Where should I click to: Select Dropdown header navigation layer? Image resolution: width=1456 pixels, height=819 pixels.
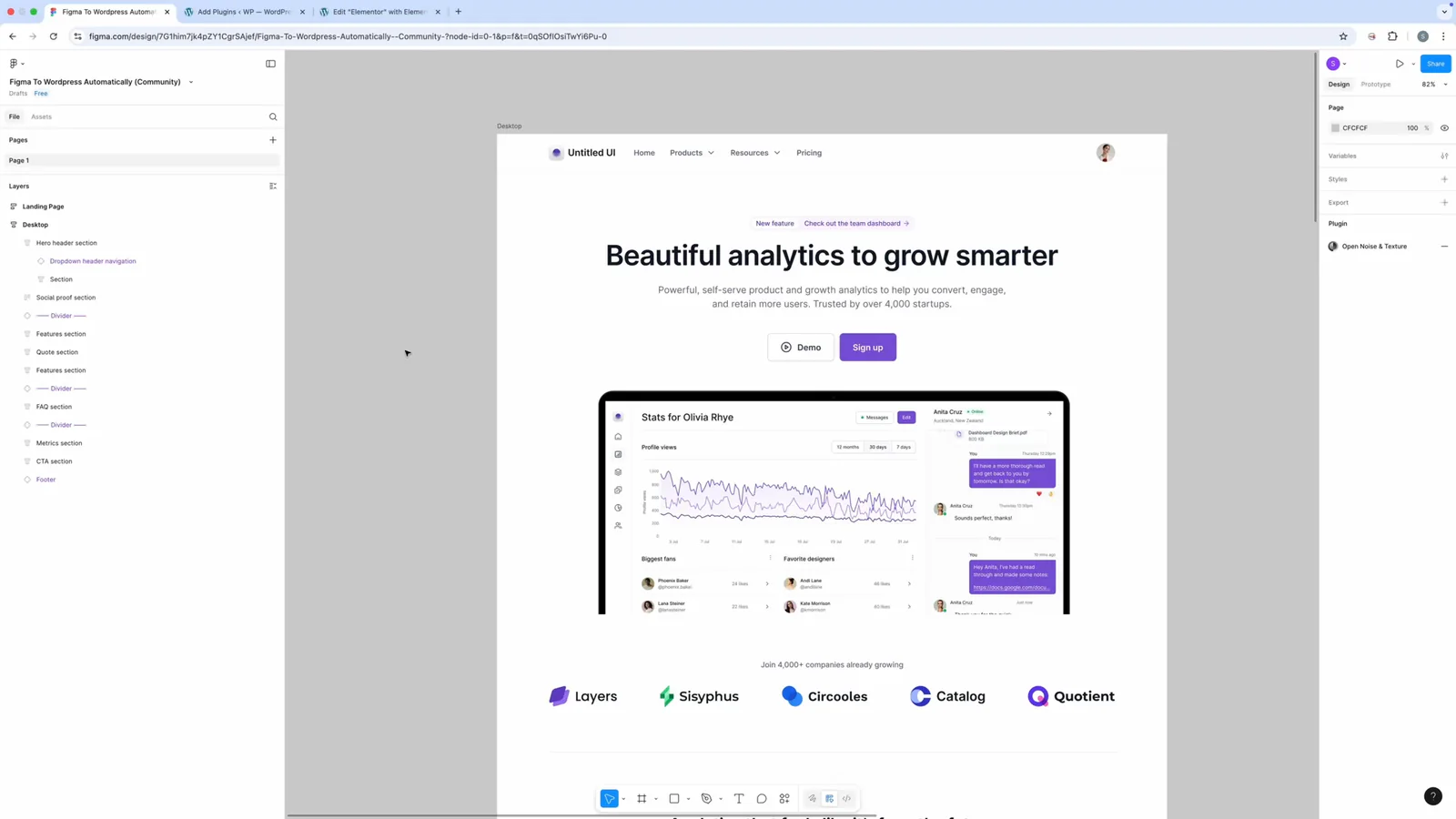(x=93, y=261)
